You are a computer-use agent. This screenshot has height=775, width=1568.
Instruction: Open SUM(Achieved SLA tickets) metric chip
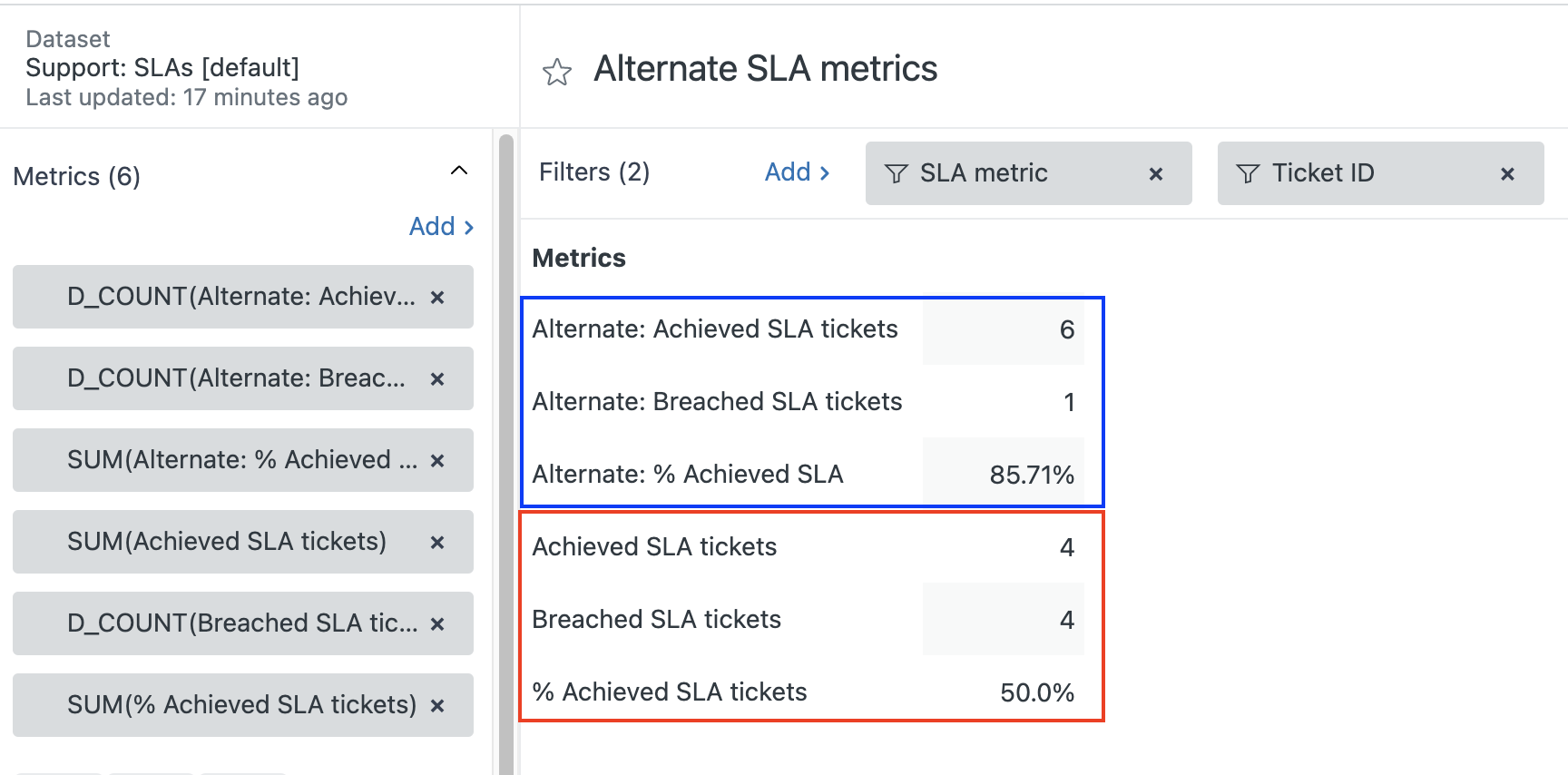tap(227, 542)
